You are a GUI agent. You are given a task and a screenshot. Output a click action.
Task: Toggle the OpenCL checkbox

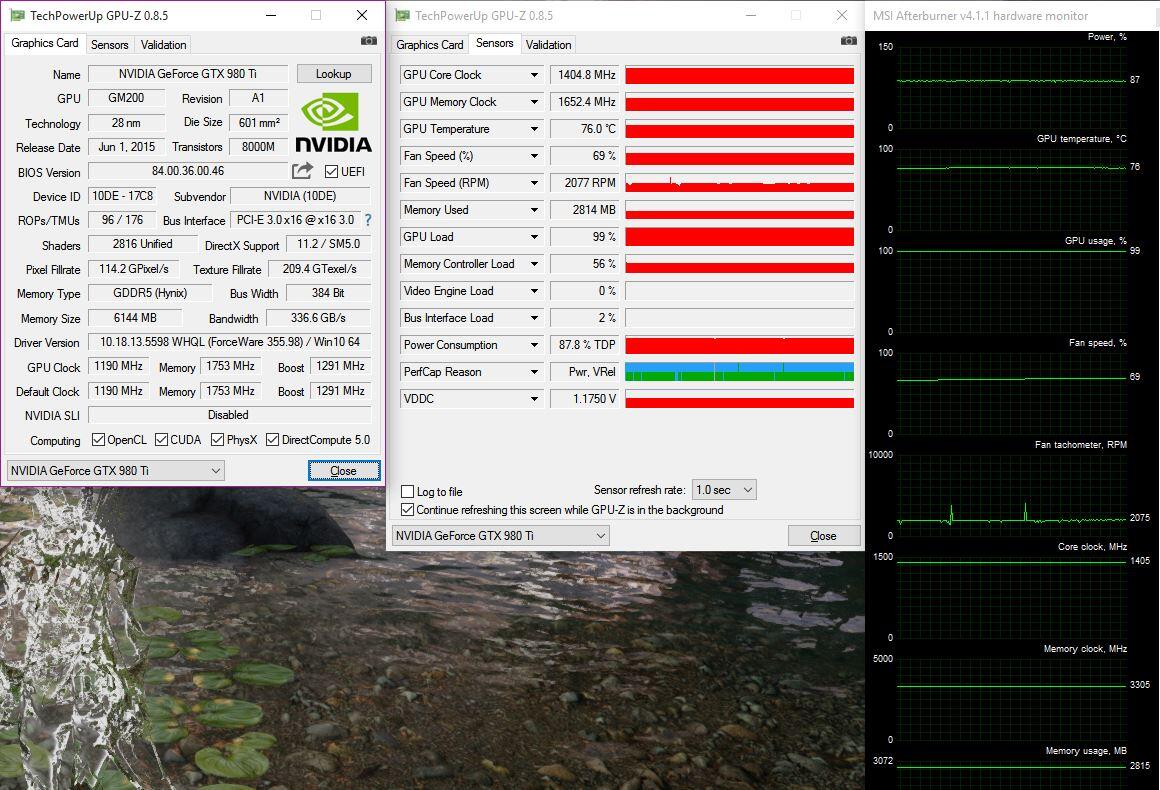click(98, 439)
